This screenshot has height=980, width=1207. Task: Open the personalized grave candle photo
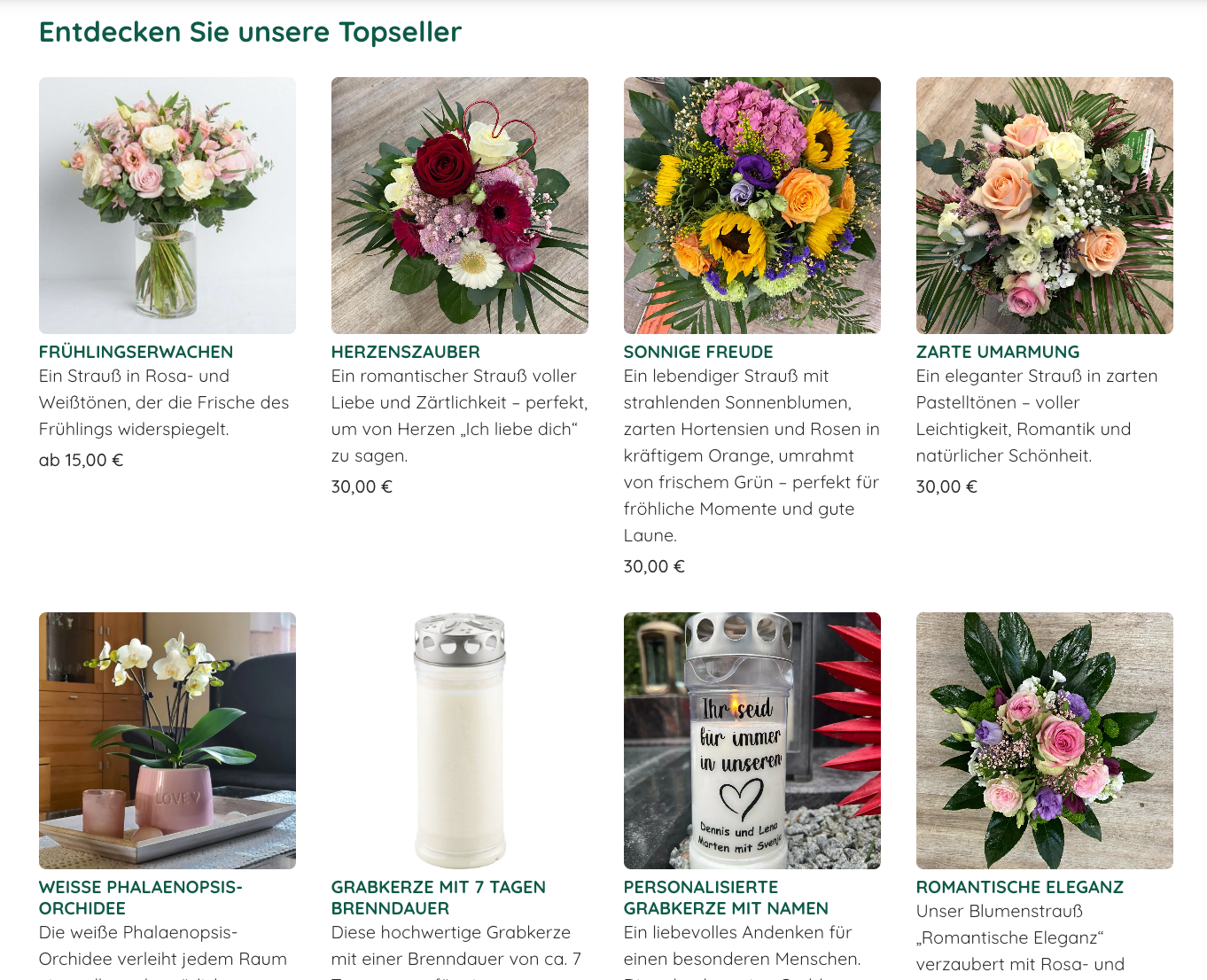(x=752, y=741)
